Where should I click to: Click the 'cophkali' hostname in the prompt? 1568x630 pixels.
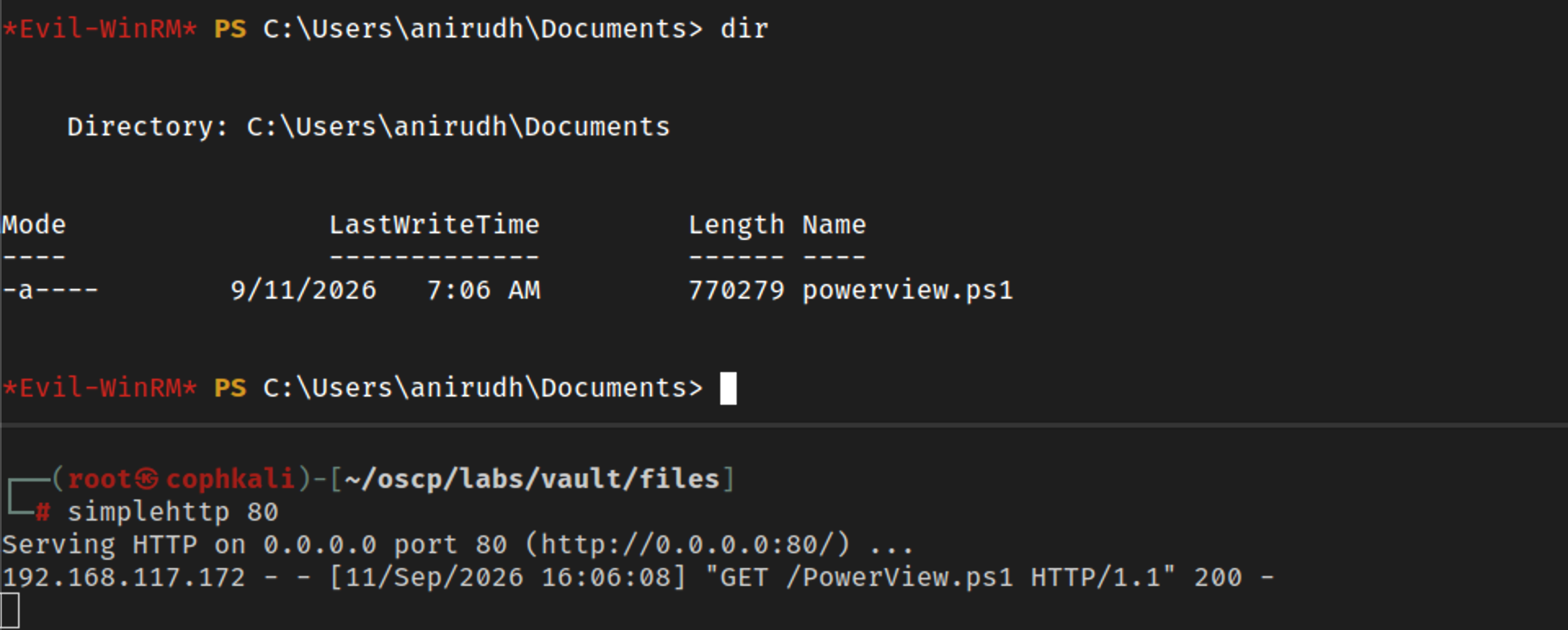coord(230,479)
